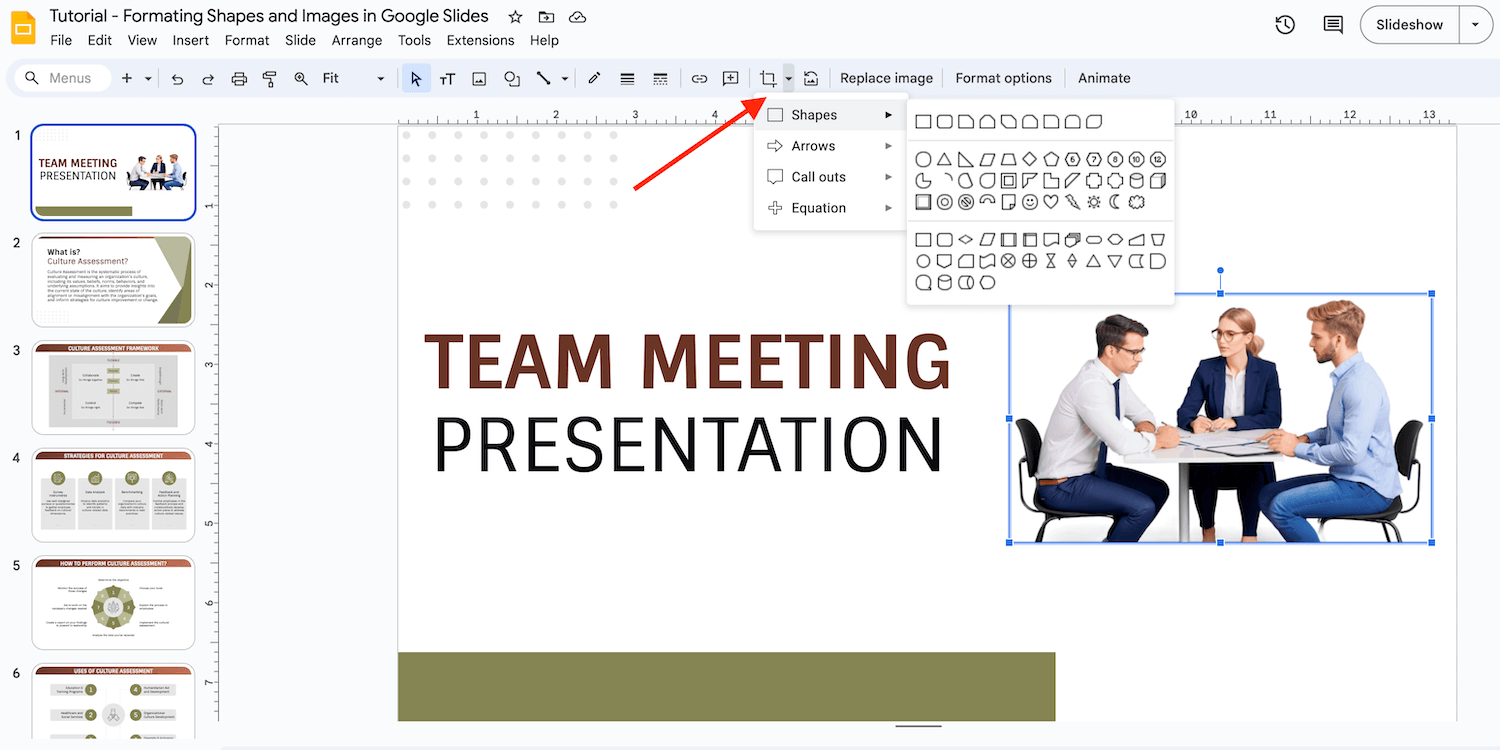Expand the mask image dropdown arrow

click(x=788, y=78)
